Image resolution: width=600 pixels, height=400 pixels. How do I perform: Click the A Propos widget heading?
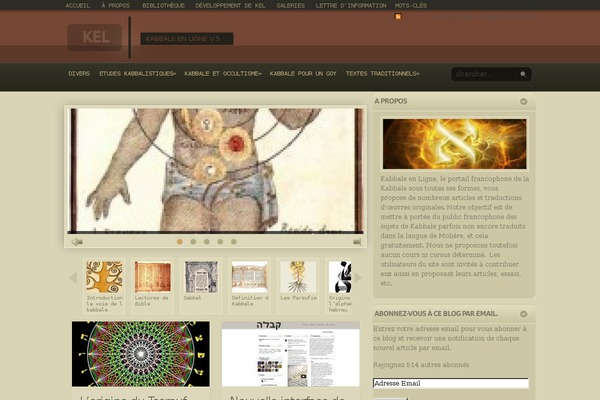(391, 101)
